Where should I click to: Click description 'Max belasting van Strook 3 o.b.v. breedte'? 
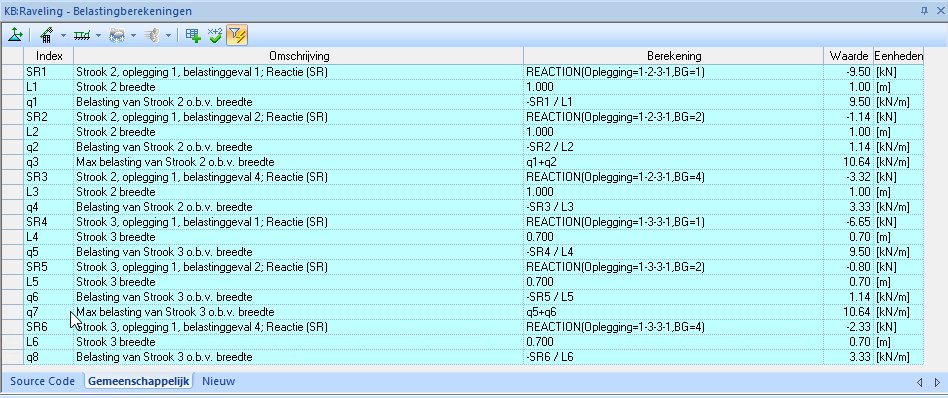[x=175, y=312]
